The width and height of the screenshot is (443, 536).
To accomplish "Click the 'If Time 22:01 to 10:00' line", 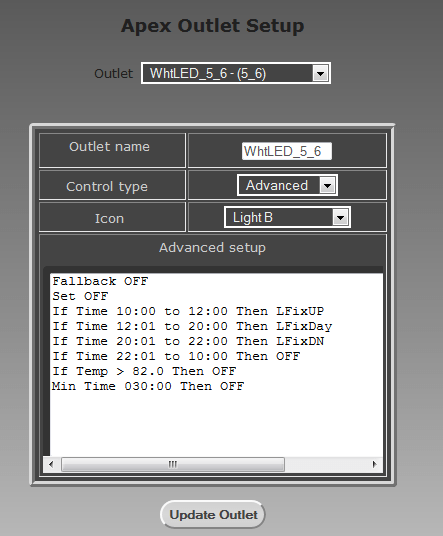I will (x=176, y=356).
